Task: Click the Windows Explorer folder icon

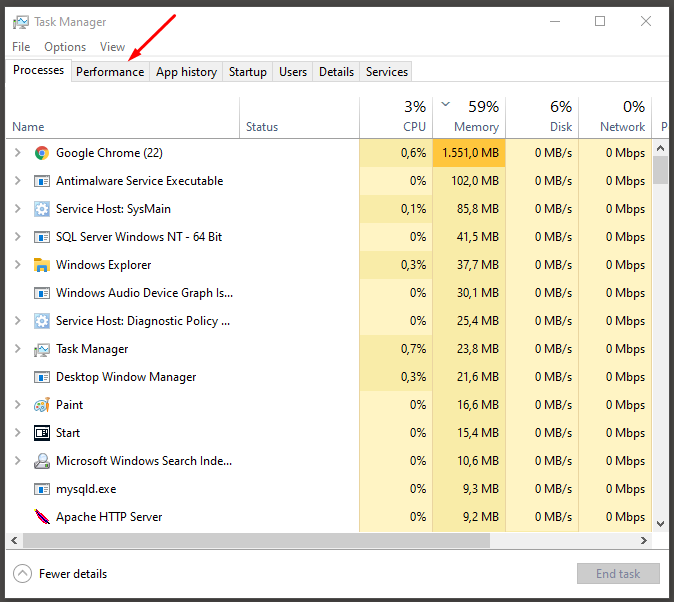Action: point(42,265)
